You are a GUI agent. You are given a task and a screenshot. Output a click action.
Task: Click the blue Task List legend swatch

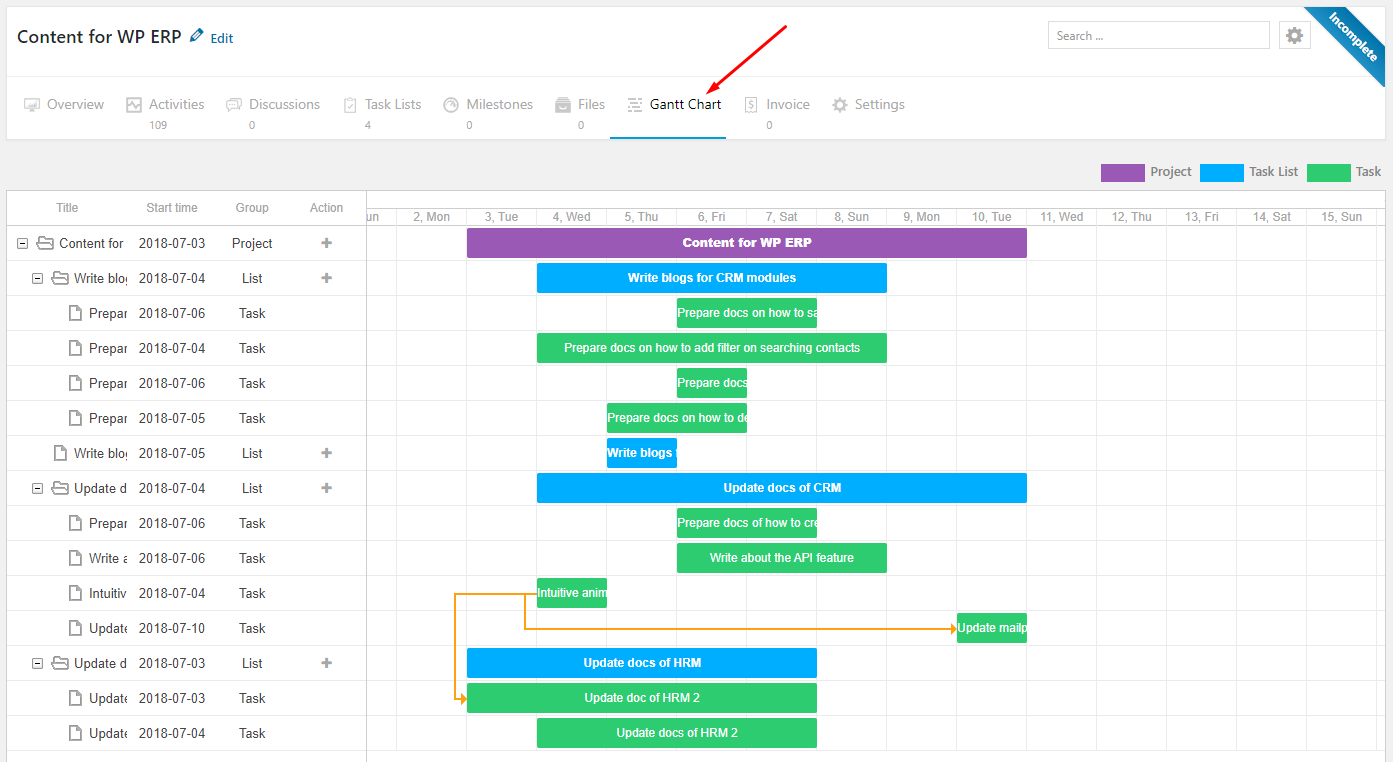click(1222, 172)
